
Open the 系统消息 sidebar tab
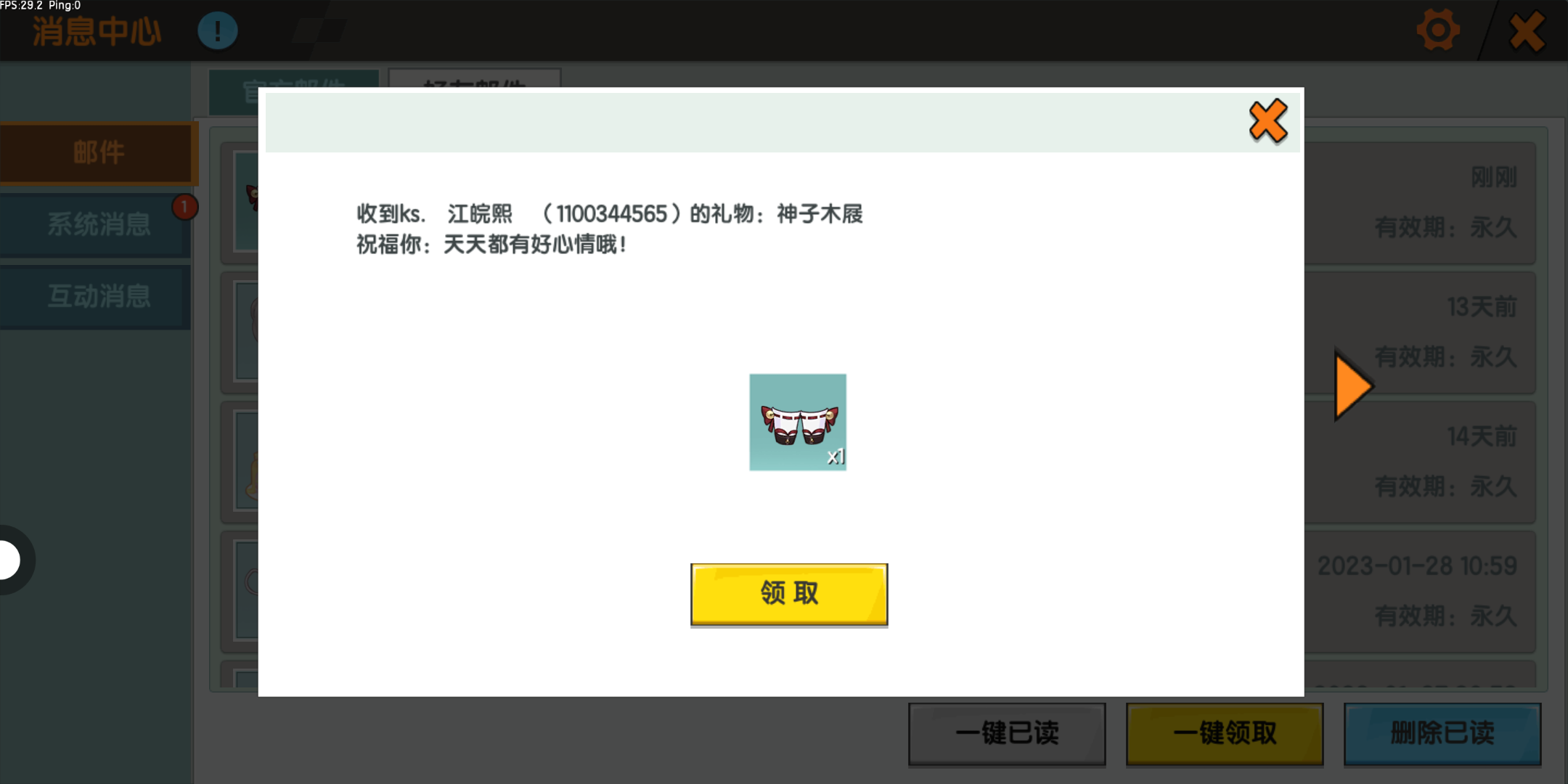tap(98, 224)
